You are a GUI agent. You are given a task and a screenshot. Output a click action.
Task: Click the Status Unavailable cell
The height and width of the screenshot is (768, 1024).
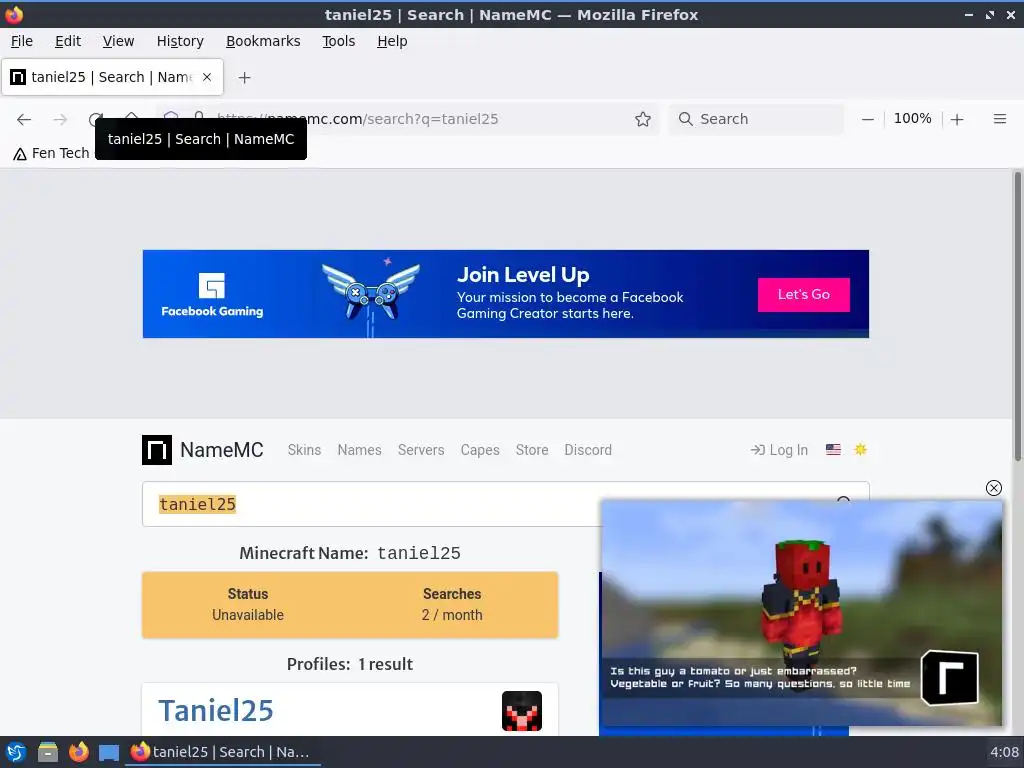tap(248, 604)
